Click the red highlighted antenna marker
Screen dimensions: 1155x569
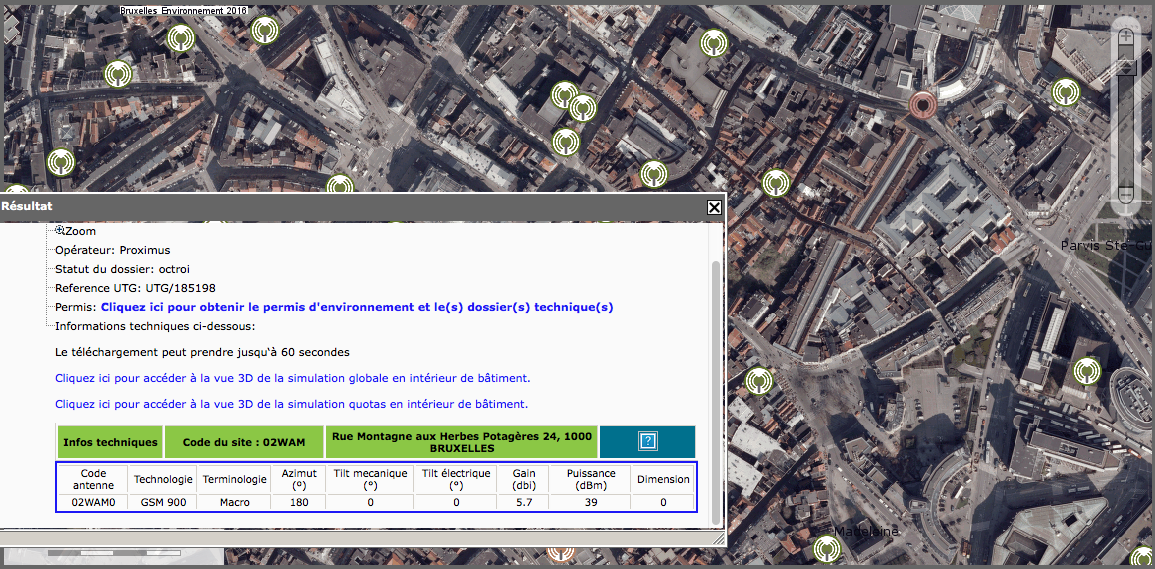pyautogui.click(x=923, y=103)
